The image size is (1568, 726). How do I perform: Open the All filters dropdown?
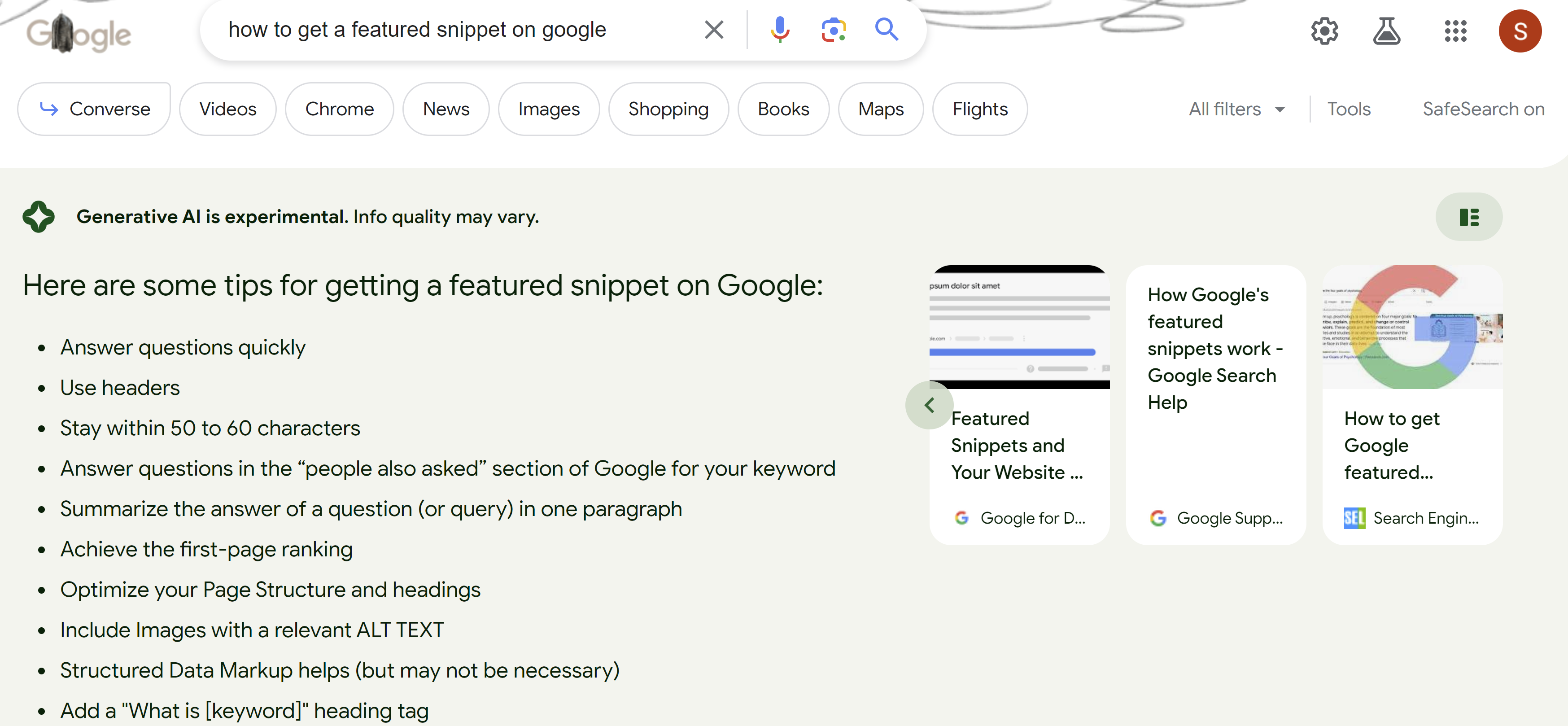[1236, 109]
